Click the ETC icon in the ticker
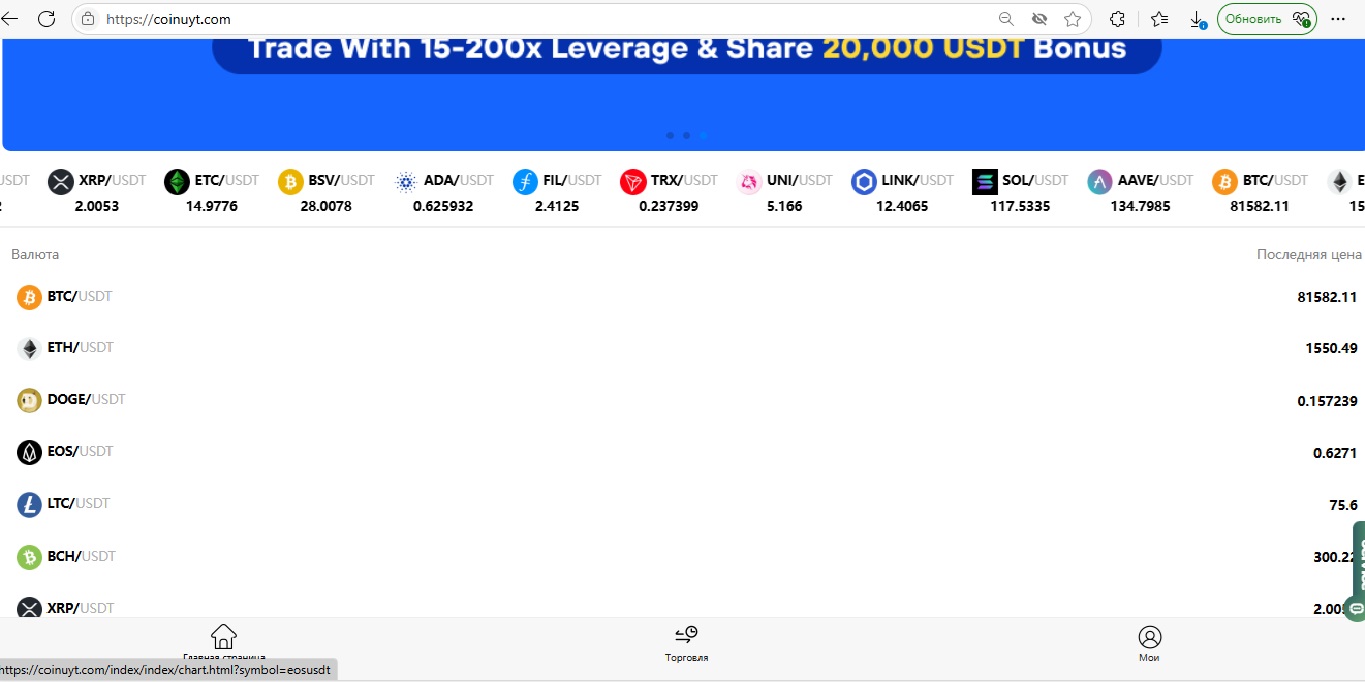Screen dimensions: 1365x682 click(177, 182)
